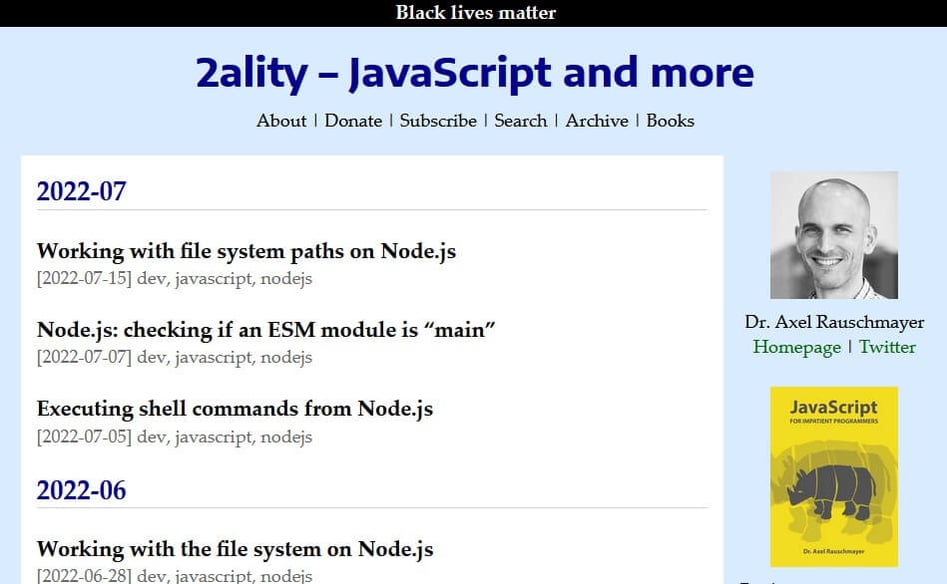947x584 pixels.
Task: Visit Axel Rauschmayer's Homepage link
Action: [x=797, y=347]
